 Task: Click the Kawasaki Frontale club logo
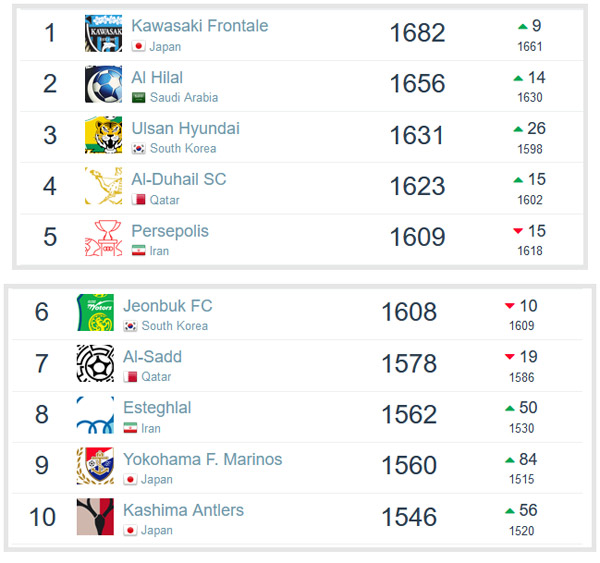tap(103, 33)
